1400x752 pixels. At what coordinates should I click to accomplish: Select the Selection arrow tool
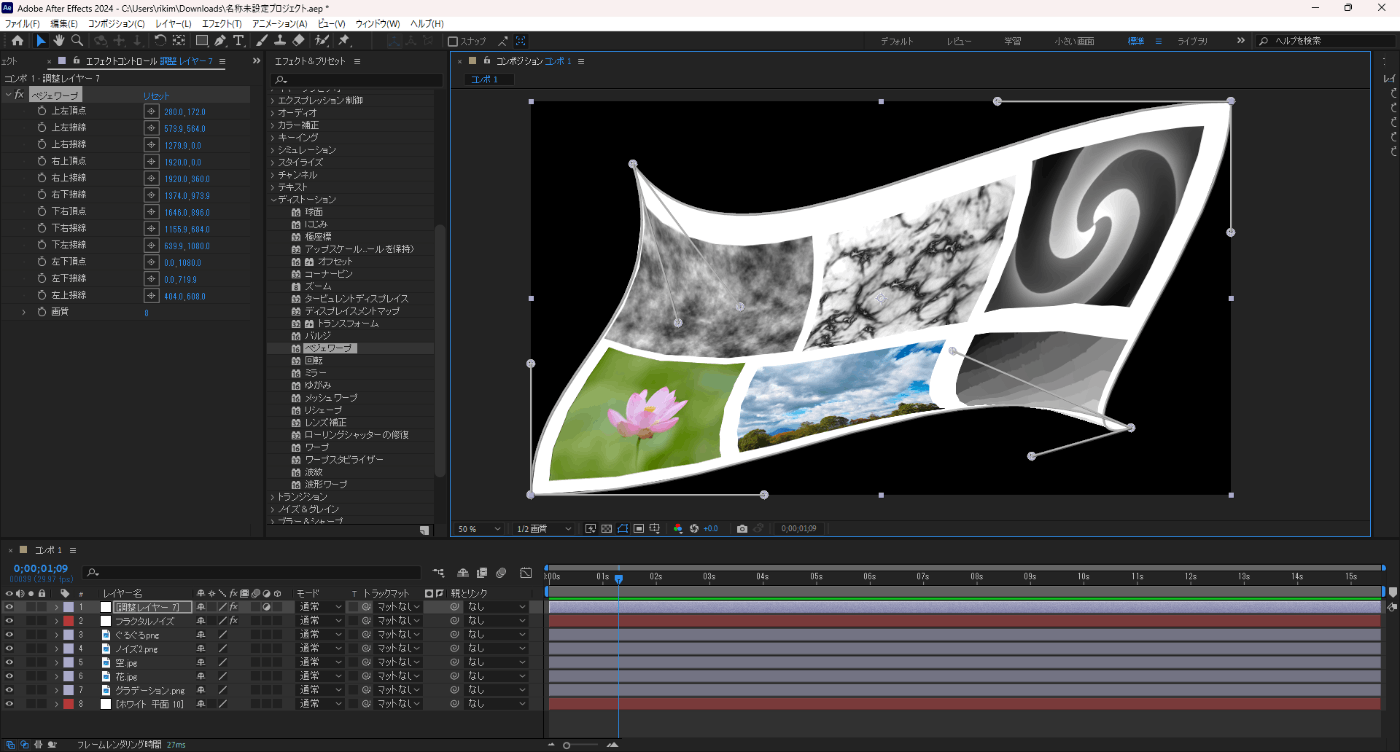coord(41,41)
